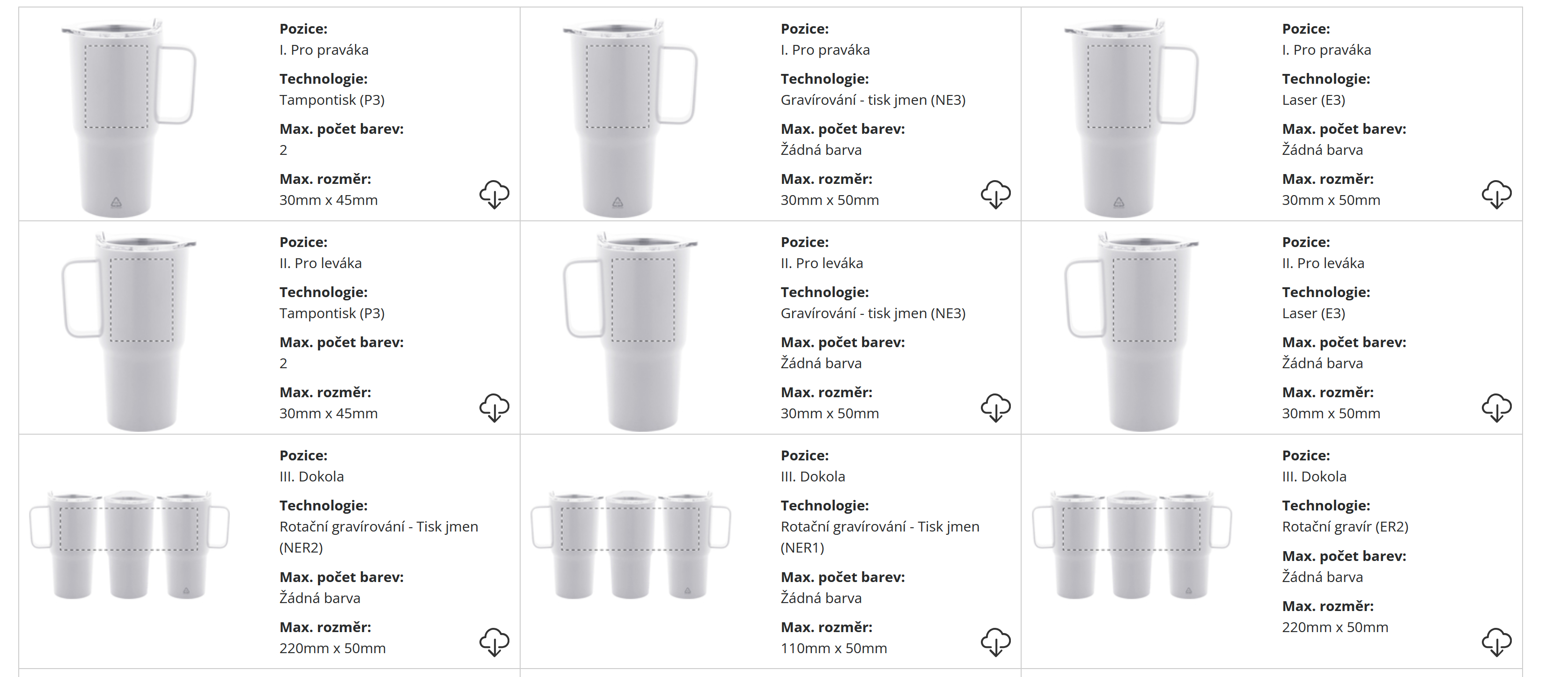Image resolution: width=1568 pixels, height=677 pixels.
Task: Download the Rotační gravír (ER2) template
Action: [1496, 642]
